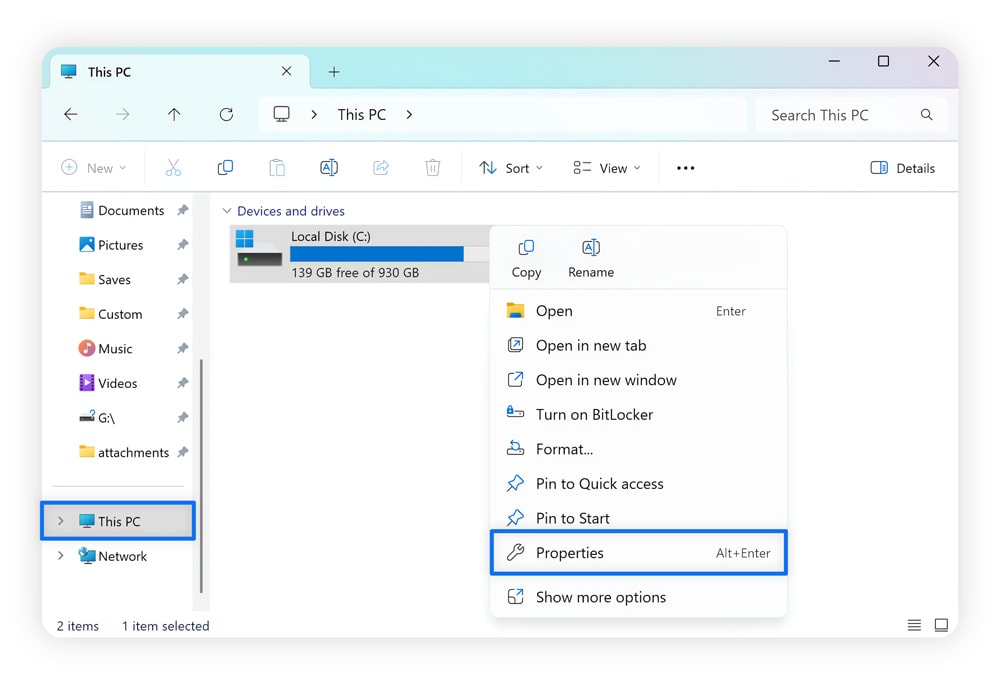Open the New button menu
Screen dimensions: 1000x684
[94, 168]
